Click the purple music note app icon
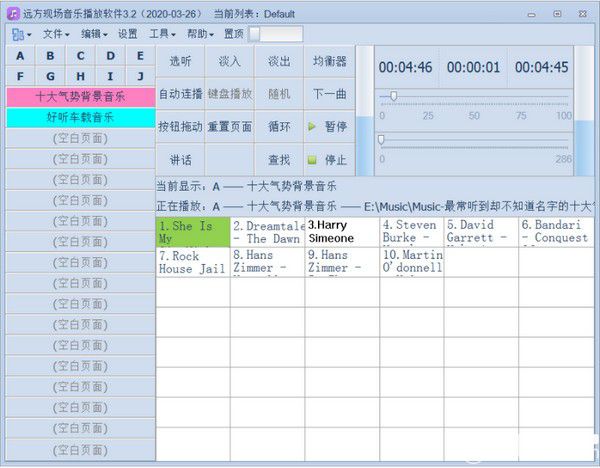The height and width of the screenshot is (468, 600). pyautogui.click(x=13, y=14)
